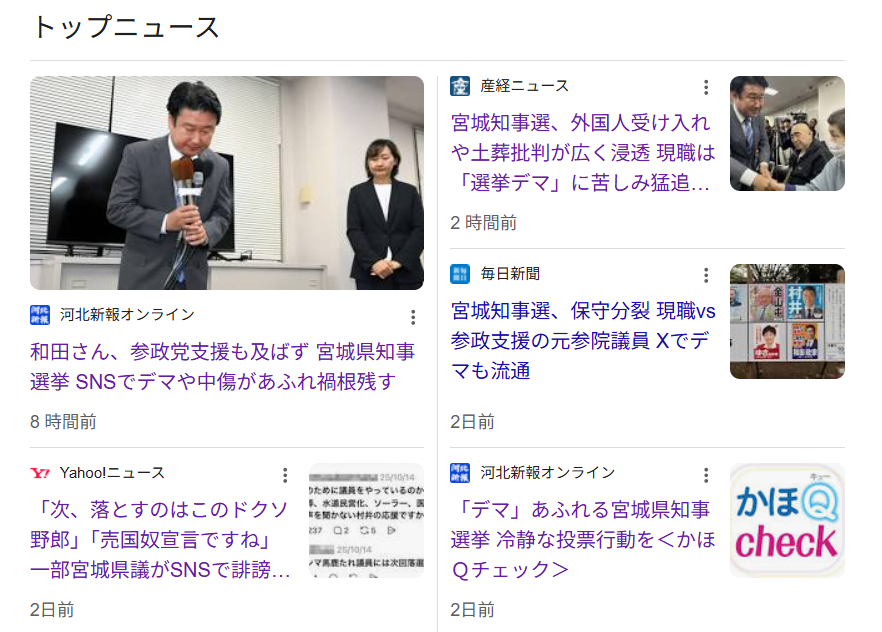Click 河北新報 favicon under the large photo
The height and width of the screenshot is (632, 882).
pyautogui.click(x=40, y=315)
